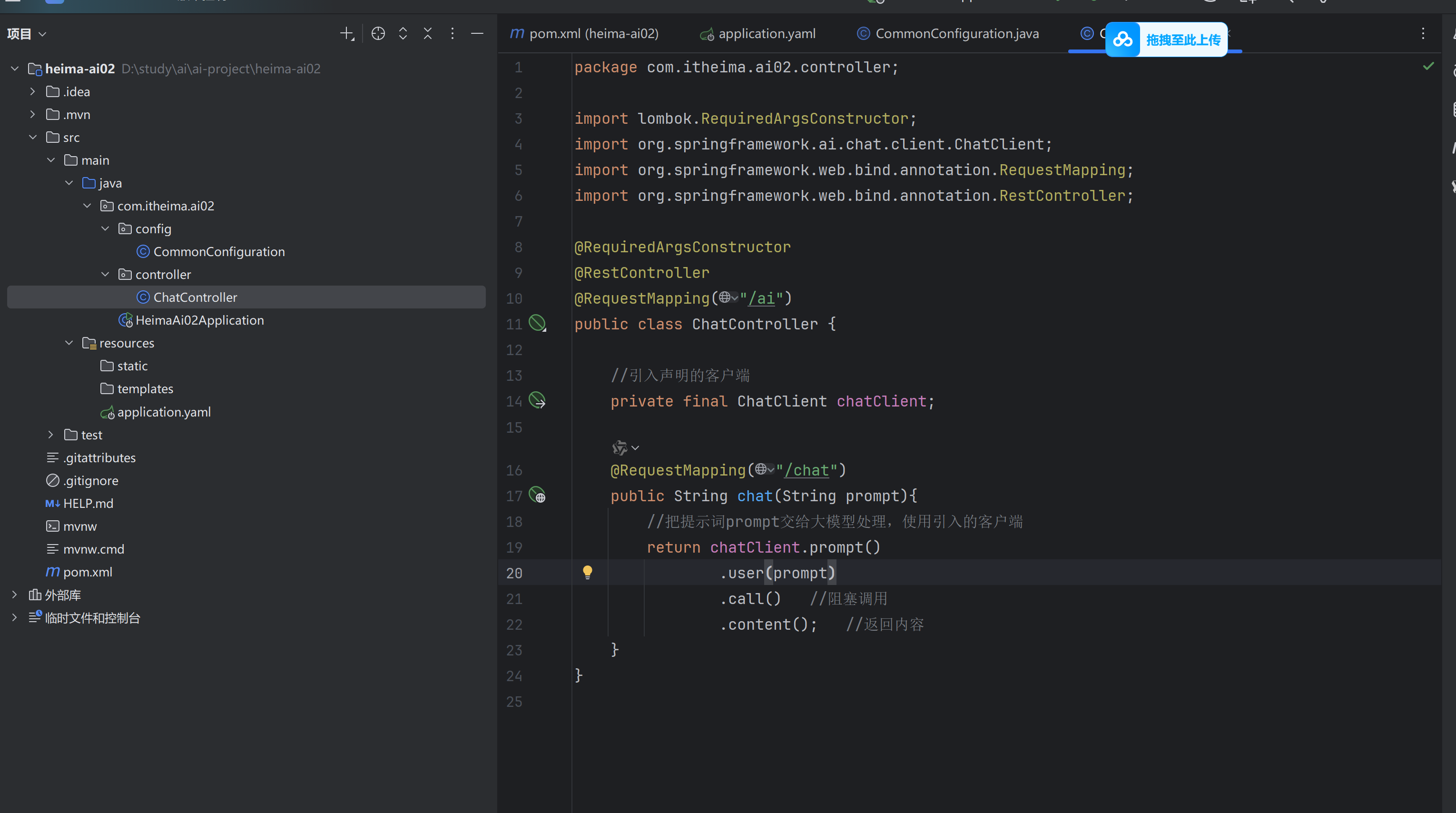Open the editor tabs overflow menu
The width and height of the screenshot is (1456, 813).
point(1423,34)
